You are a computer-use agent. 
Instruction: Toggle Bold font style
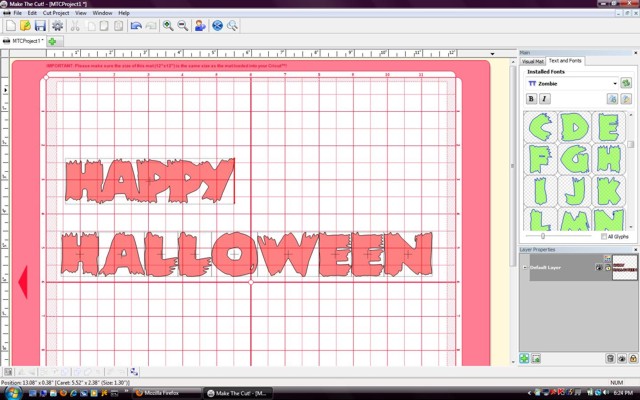click(x=531, y=98)
